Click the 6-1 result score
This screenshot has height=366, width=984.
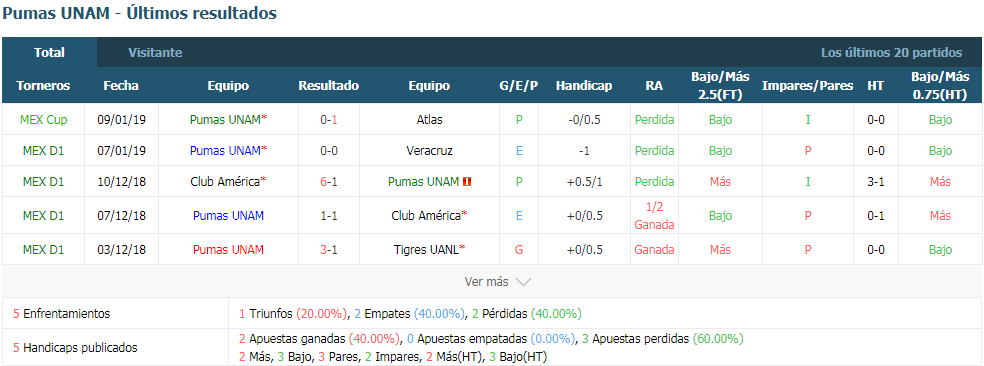pyautogui.click(x=329, y=182)
